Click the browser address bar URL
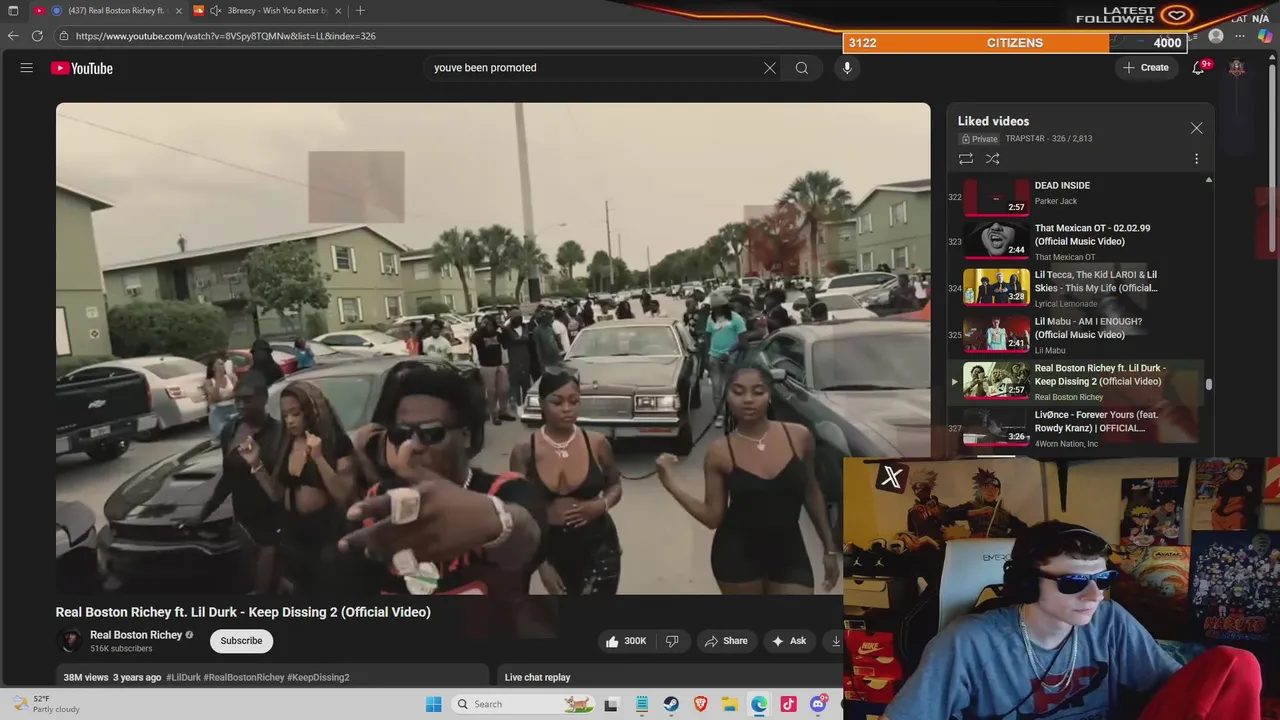This screenshot has width=1280, height=720. point(226,36)
